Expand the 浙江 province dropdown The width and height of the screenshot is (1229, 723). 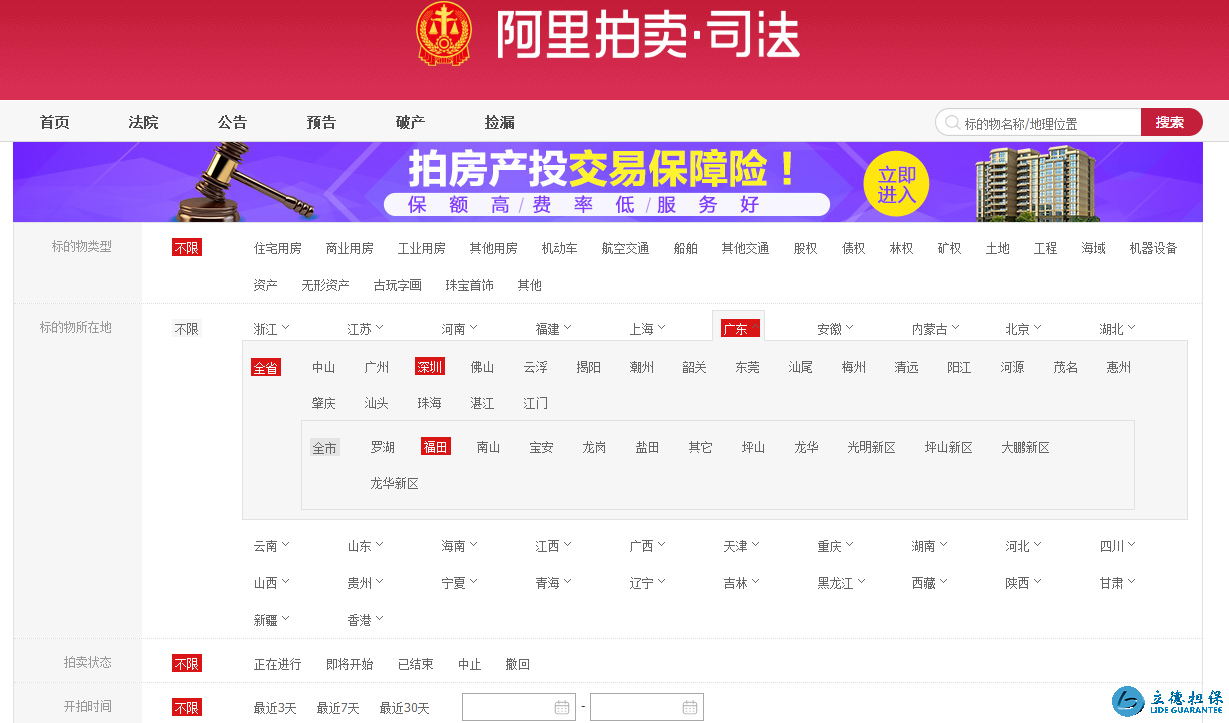coord(271,329)
